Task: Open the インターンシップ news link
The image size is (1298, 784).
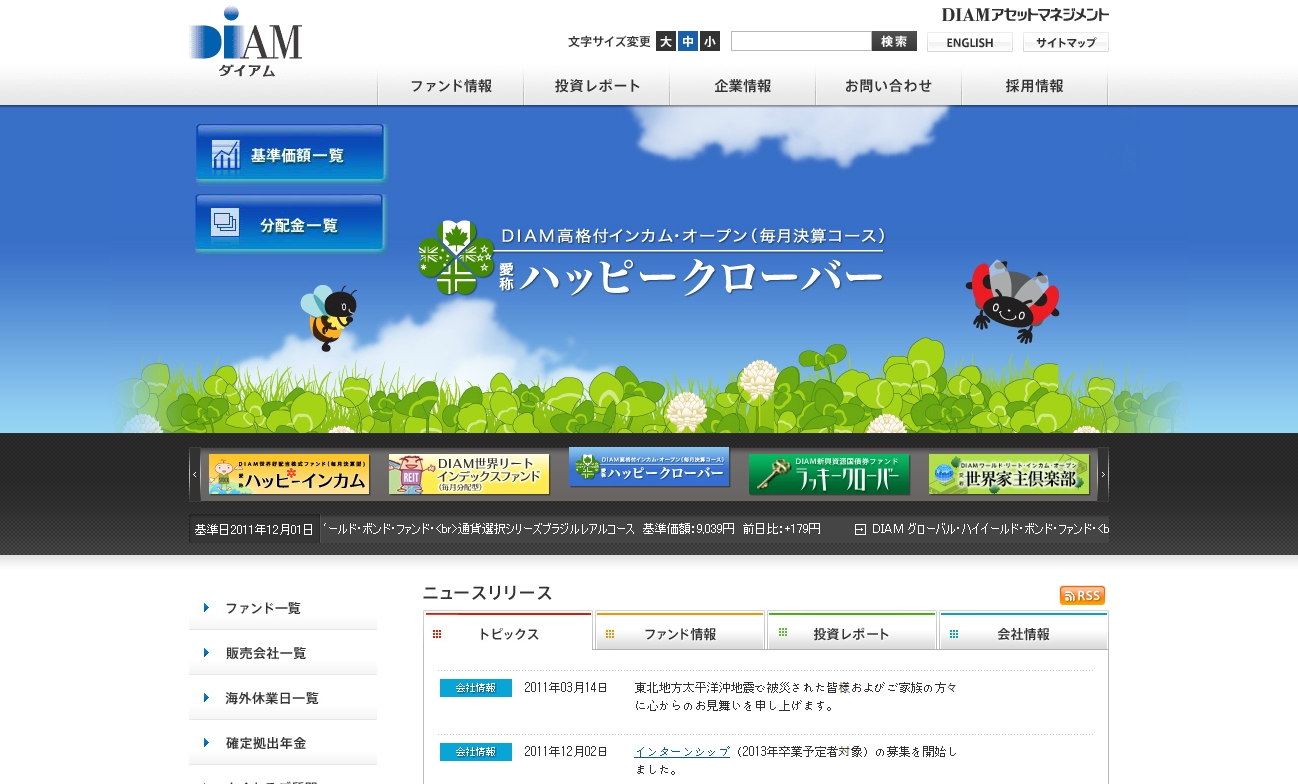Action: click(x=682, y=751)
